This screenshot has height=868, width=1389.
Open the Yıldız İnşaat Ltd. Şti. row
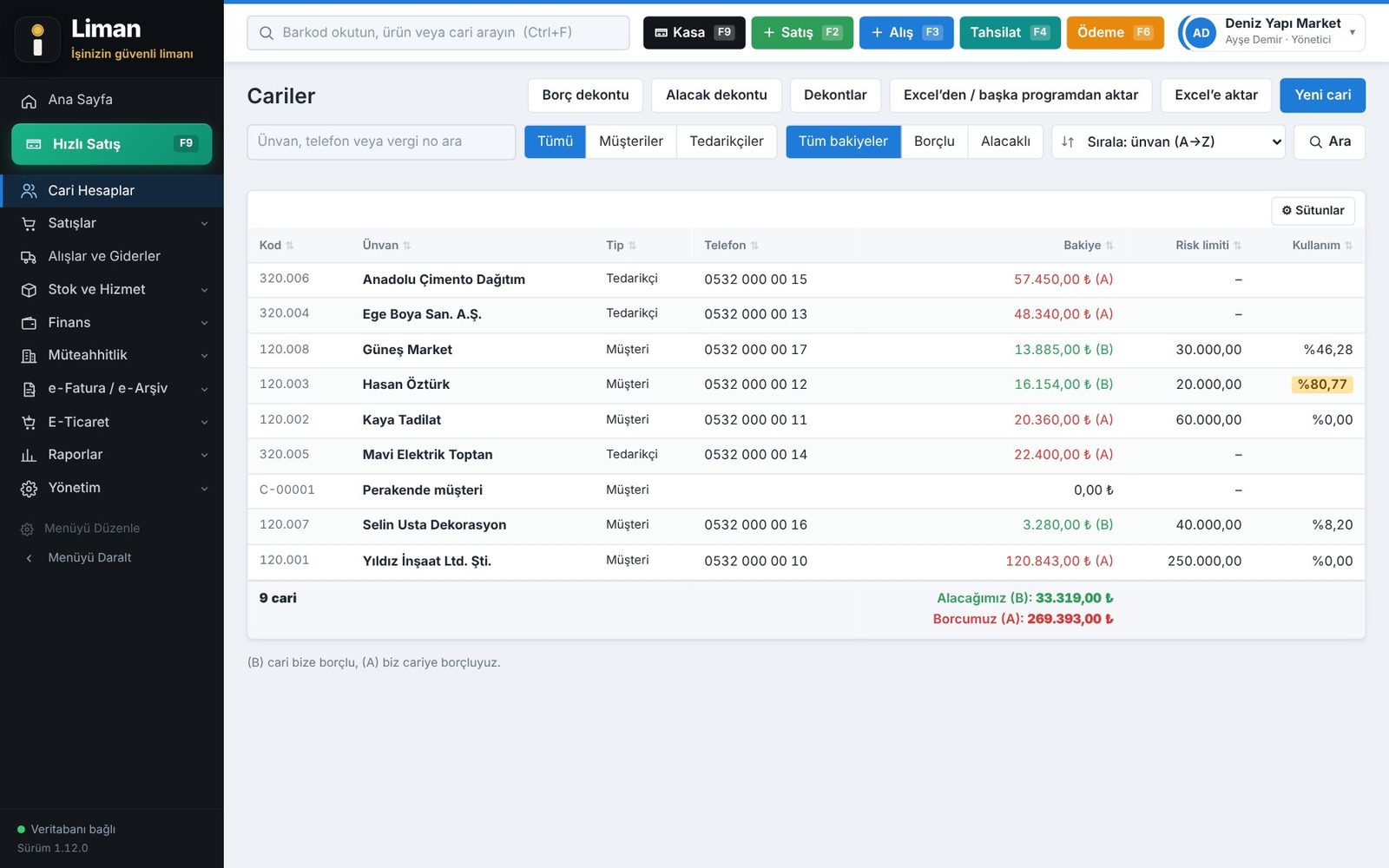[x=806, y=562]
